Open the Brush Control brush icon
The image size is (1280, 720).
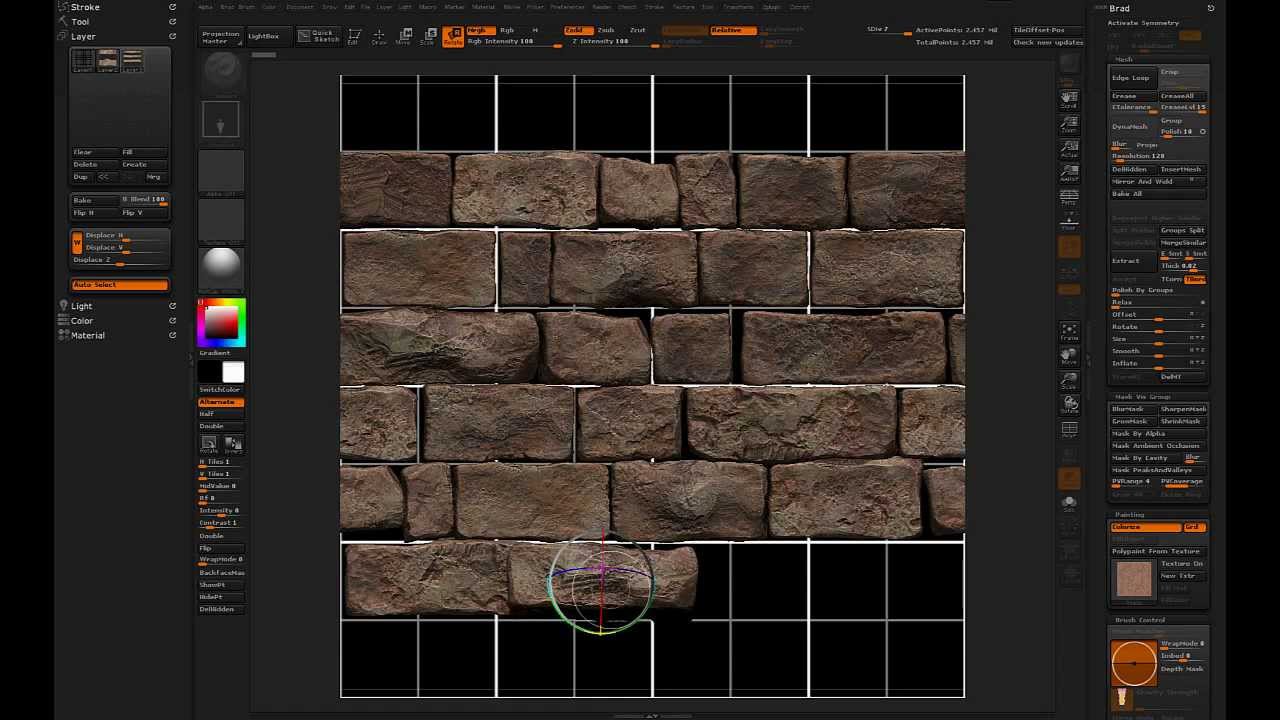(1134, 663)
